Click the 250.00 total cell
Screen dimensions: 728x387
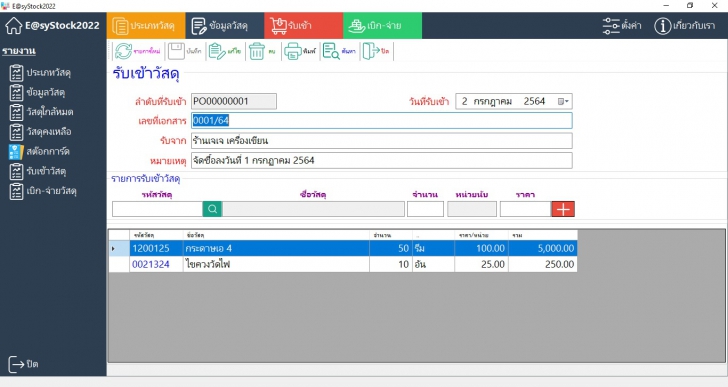tap(543, 264)
